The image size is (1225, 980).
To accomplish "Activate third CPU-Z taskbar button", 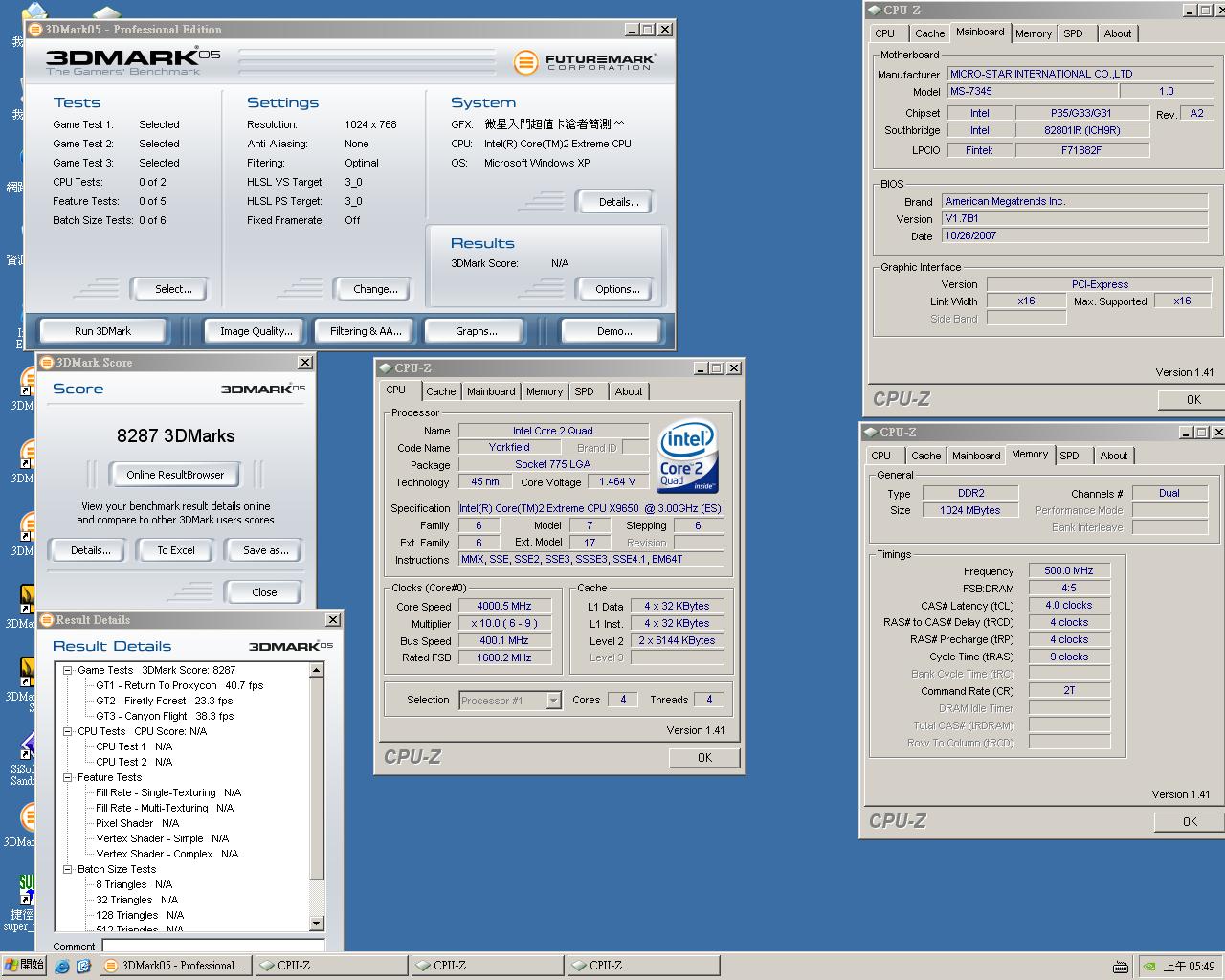I will click(x=643, y=965).
